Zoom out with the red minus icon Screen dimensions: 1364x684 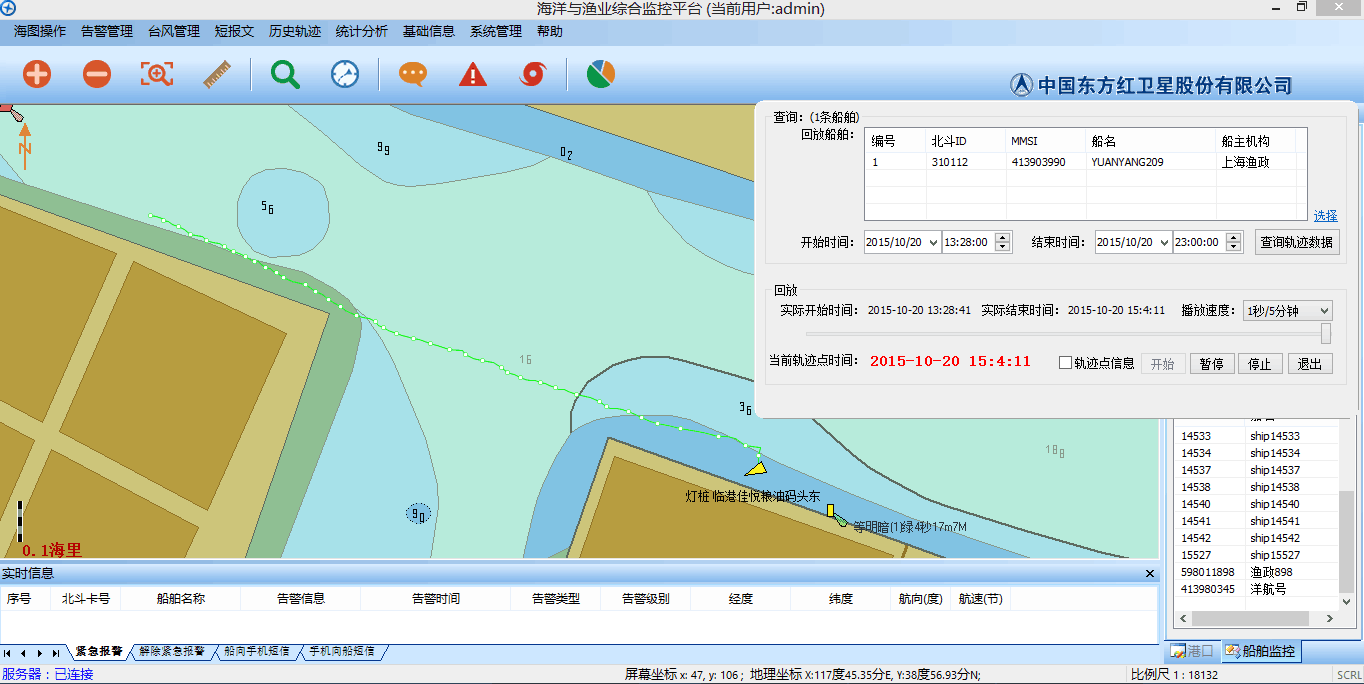(97, 74)
